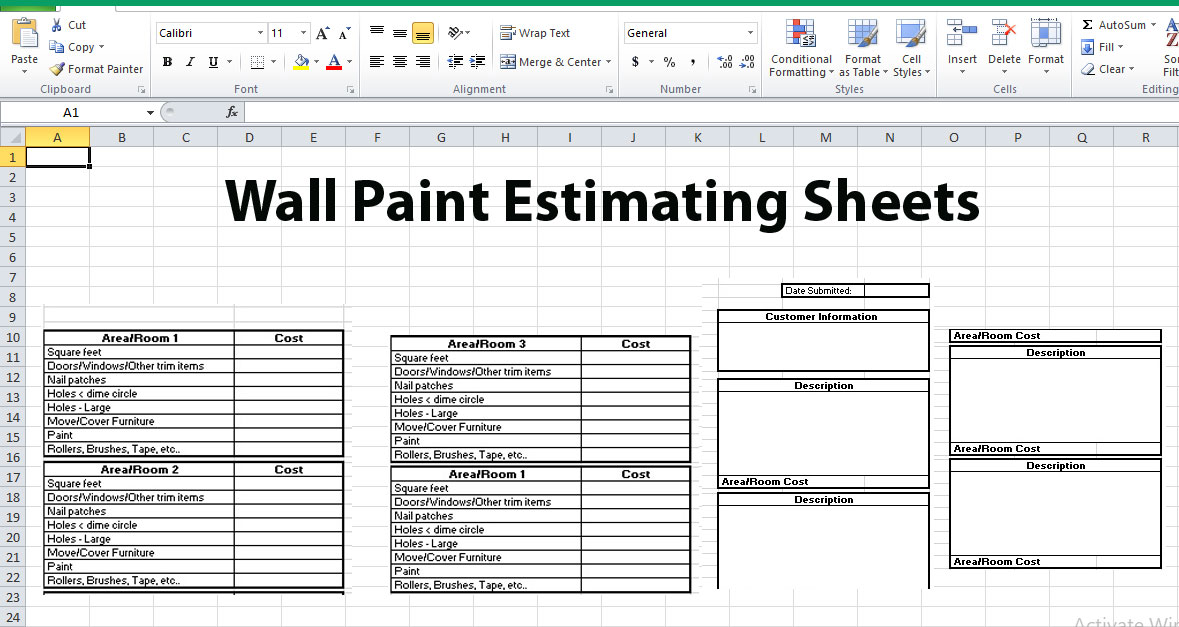
Task: Toggle underline formatting
Action: (x=211, y=61)
